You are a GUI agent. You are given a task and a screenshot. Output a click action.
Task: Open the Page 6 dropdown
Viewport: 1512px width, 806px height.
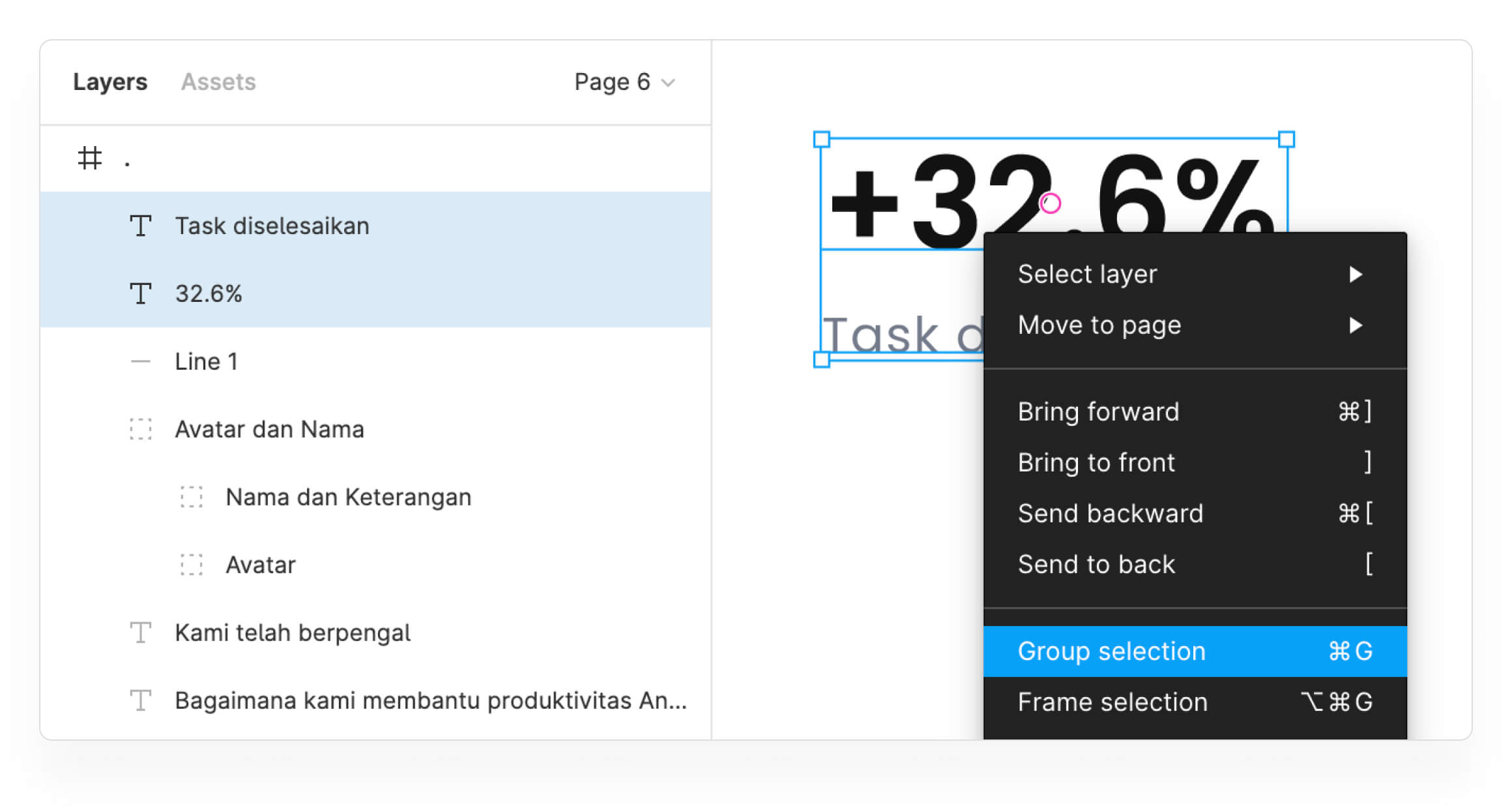(624, 82)
